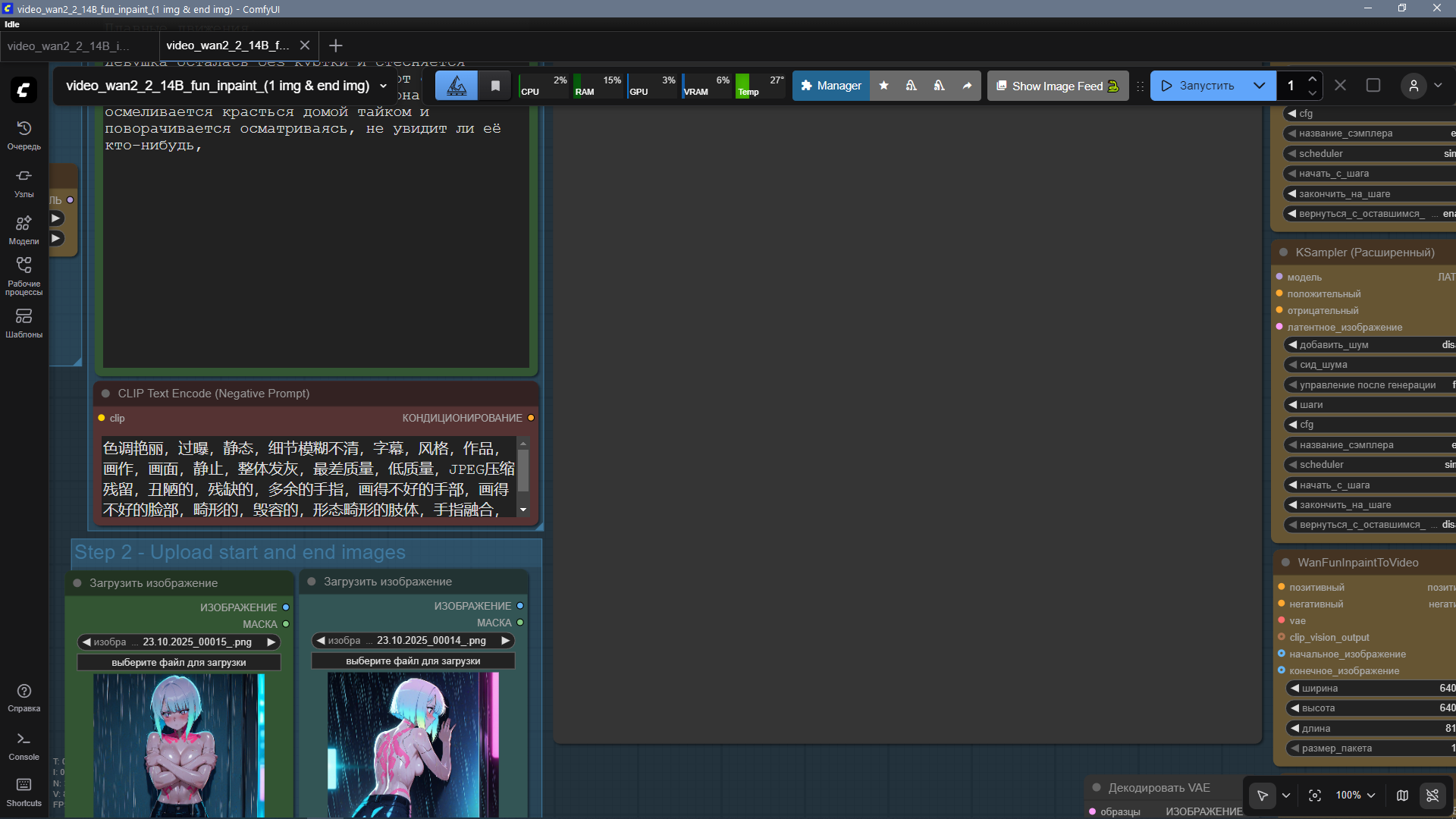
Task: Switch to the first video_wan2_2_14B_i... tab
Action: pos(68,46)
